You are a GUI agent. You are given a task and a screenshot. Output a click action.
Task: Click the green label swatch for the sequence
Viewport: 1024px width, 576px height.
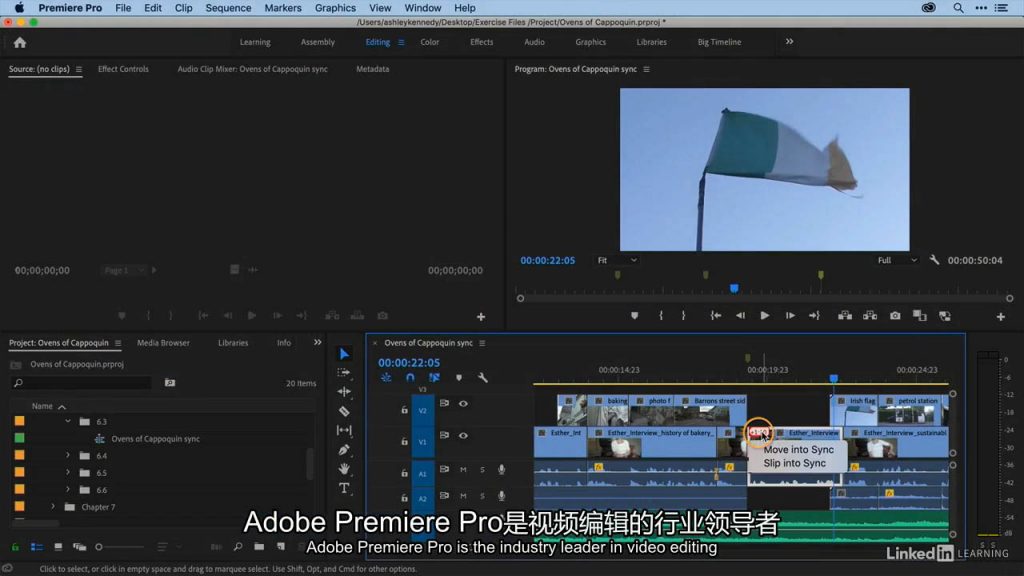(x=20, y=438)
